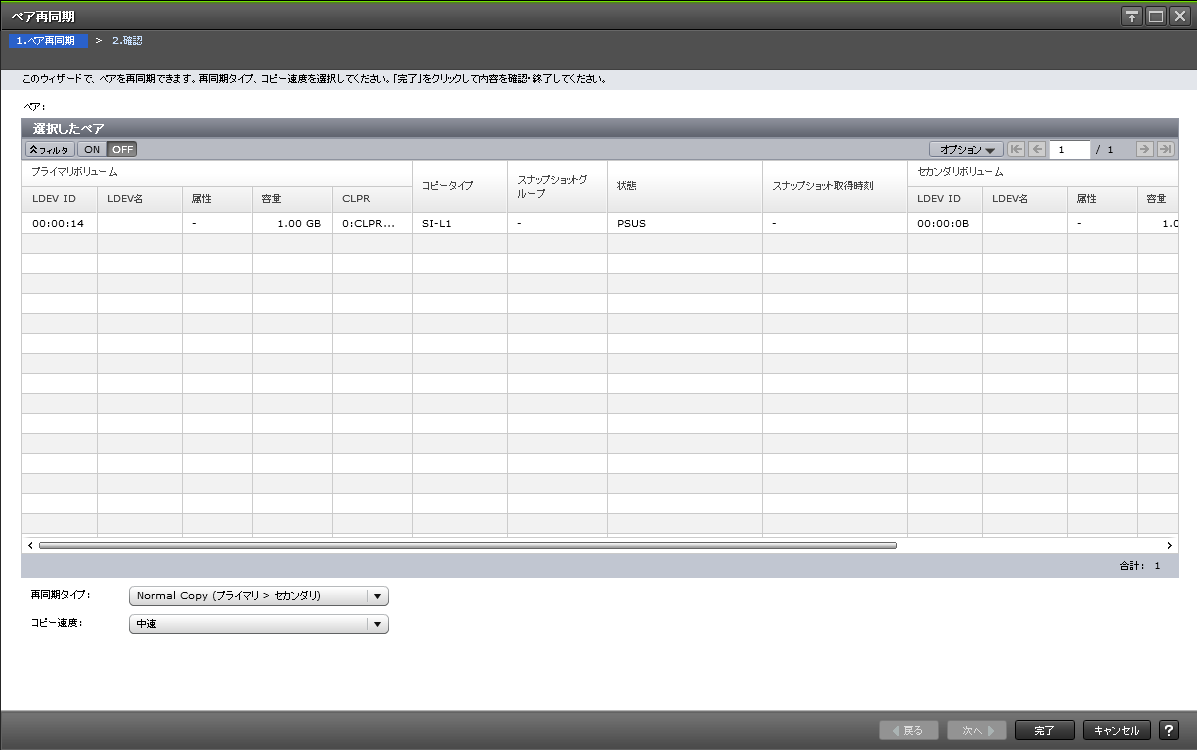
Task: Jump to first table page icon
Action: coord(1016,149)
